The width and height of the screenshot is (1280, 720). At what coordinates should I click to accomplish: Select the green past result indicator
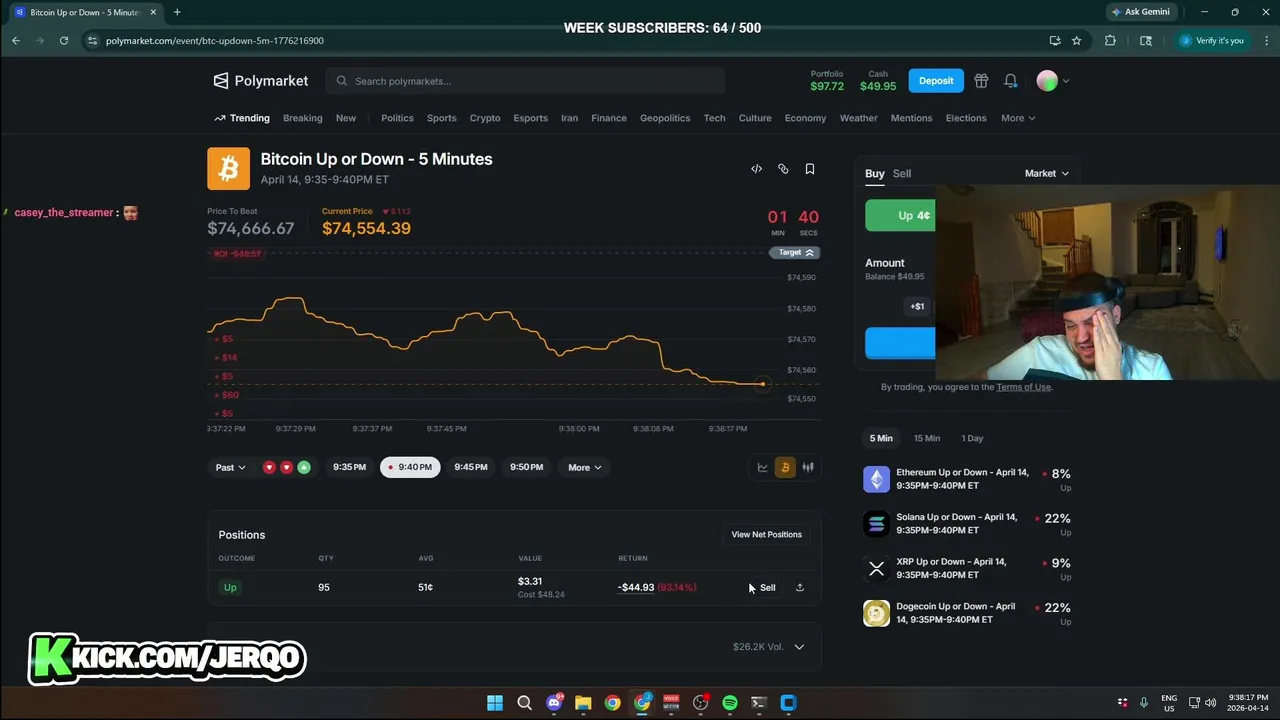tap(304, 467)
